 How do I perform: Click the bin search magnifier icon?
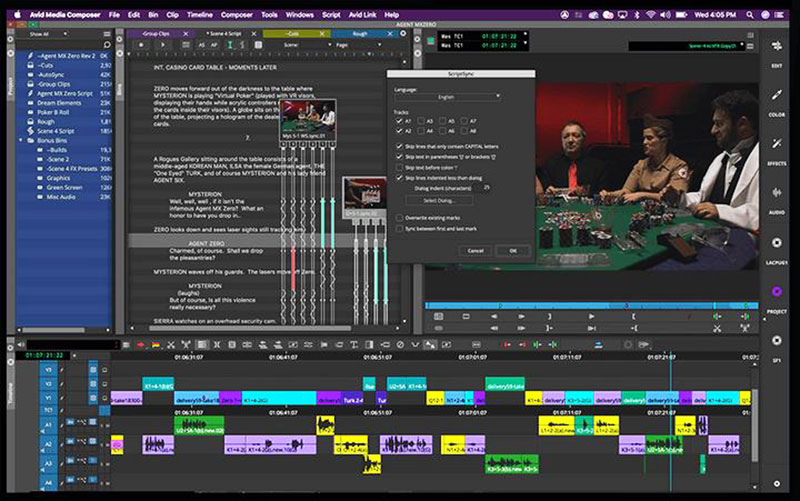coord(107,45)
